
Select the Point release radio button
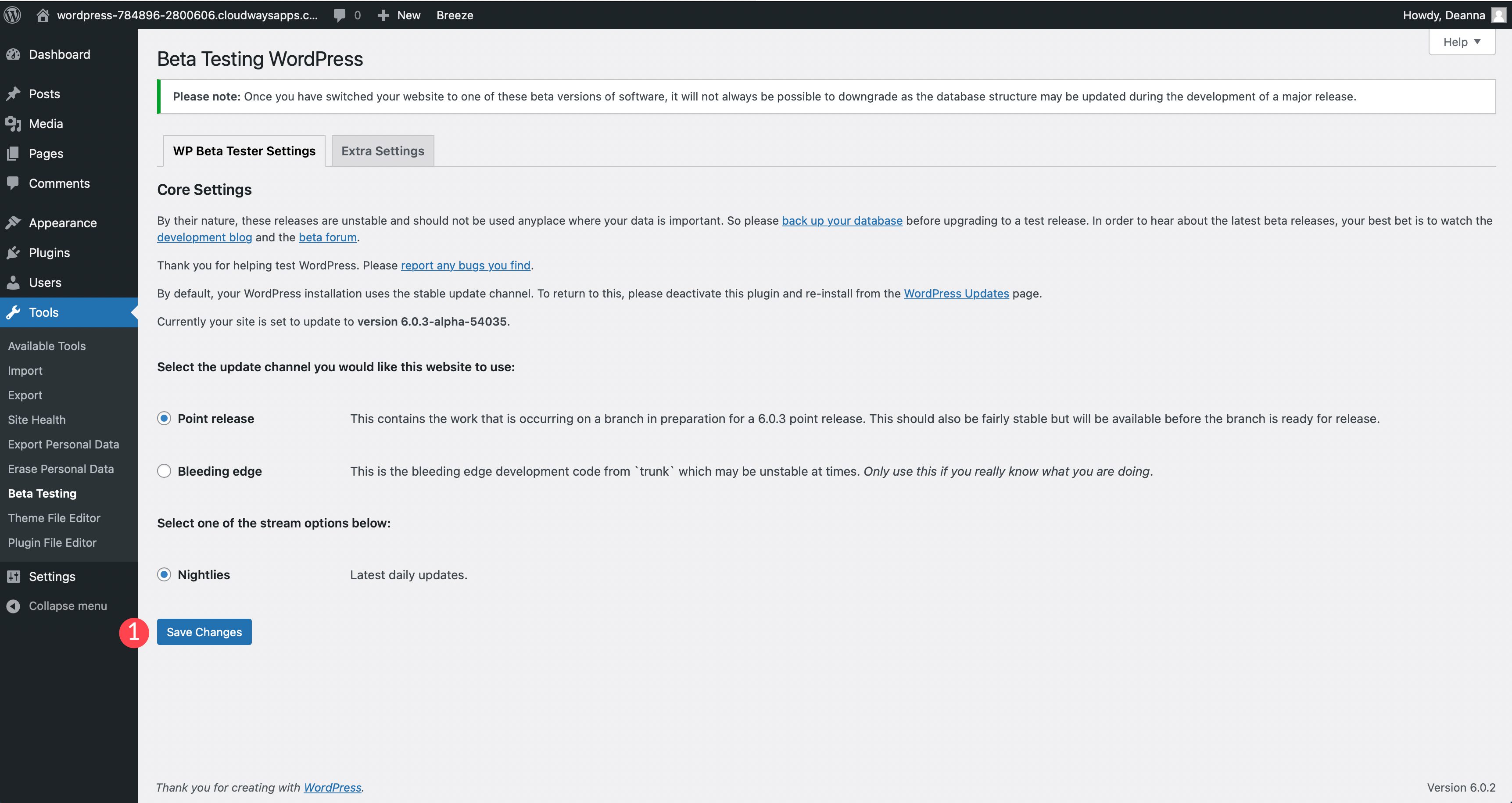coord(163,418)
